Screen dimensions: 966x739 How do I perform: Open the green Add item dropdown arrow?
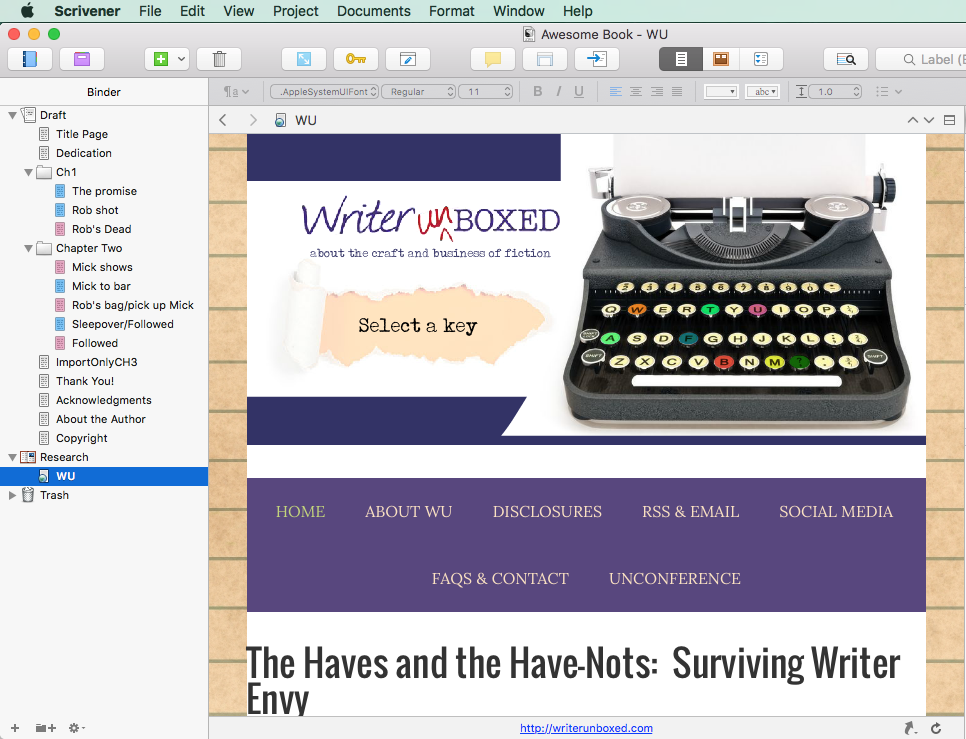(182, 59)
